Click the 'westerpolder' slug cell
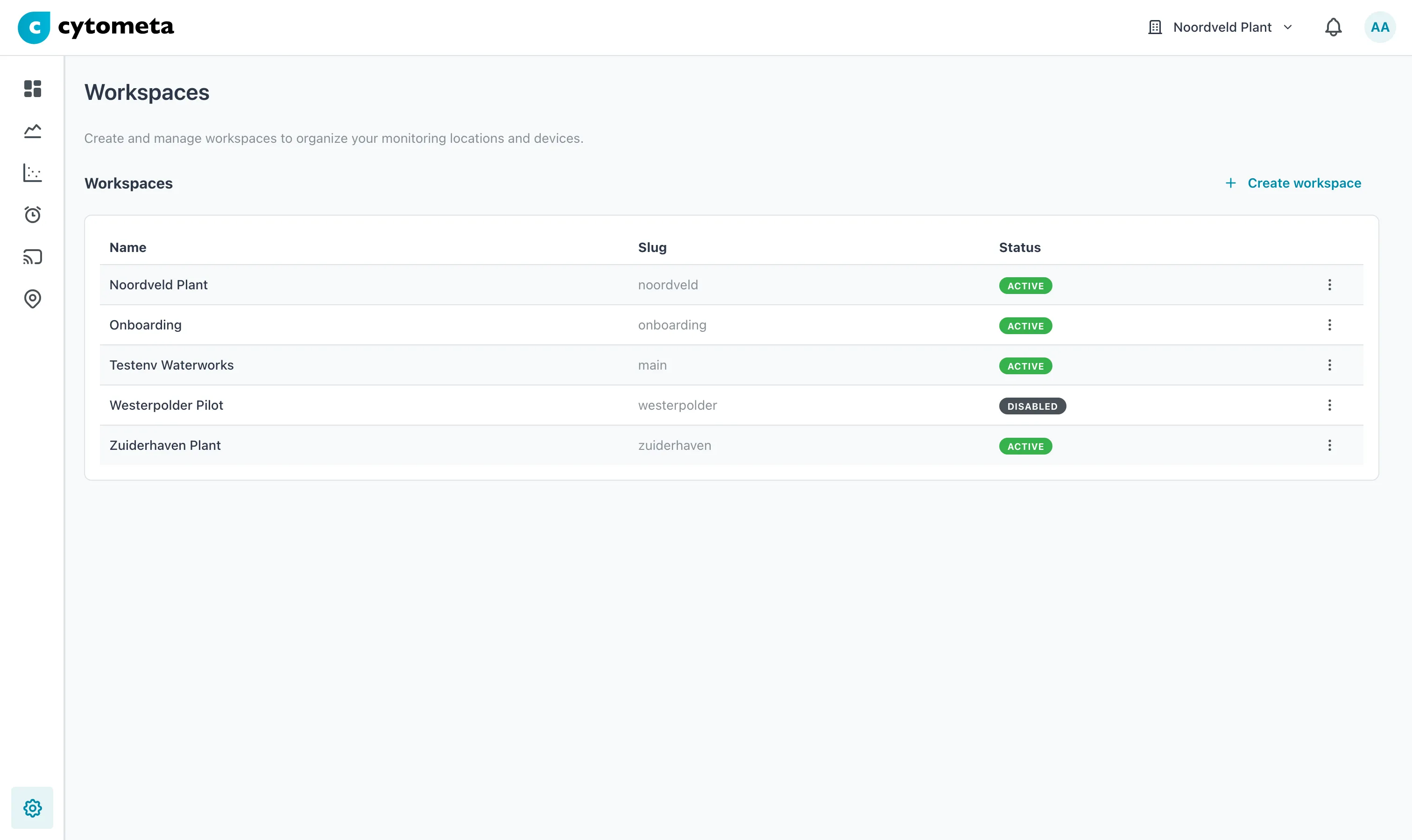 pos(678,405)
